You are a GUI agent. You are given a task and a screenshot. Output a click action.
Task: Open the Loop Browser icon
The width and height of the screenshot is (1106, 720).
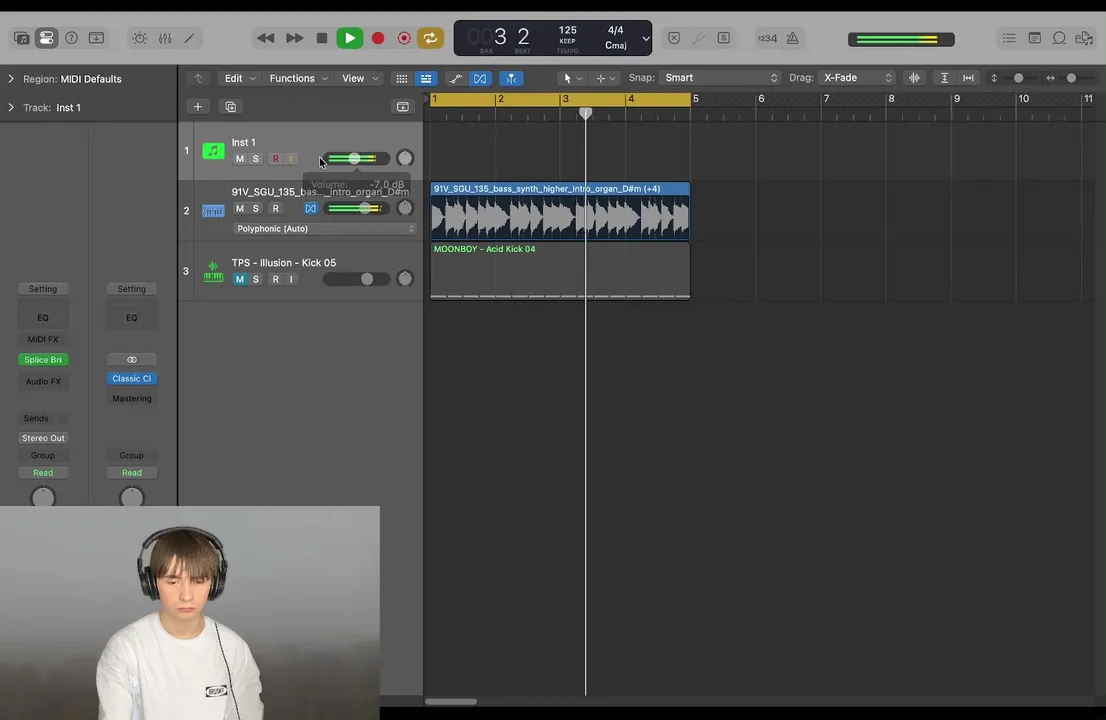[x=1059, y=38]
